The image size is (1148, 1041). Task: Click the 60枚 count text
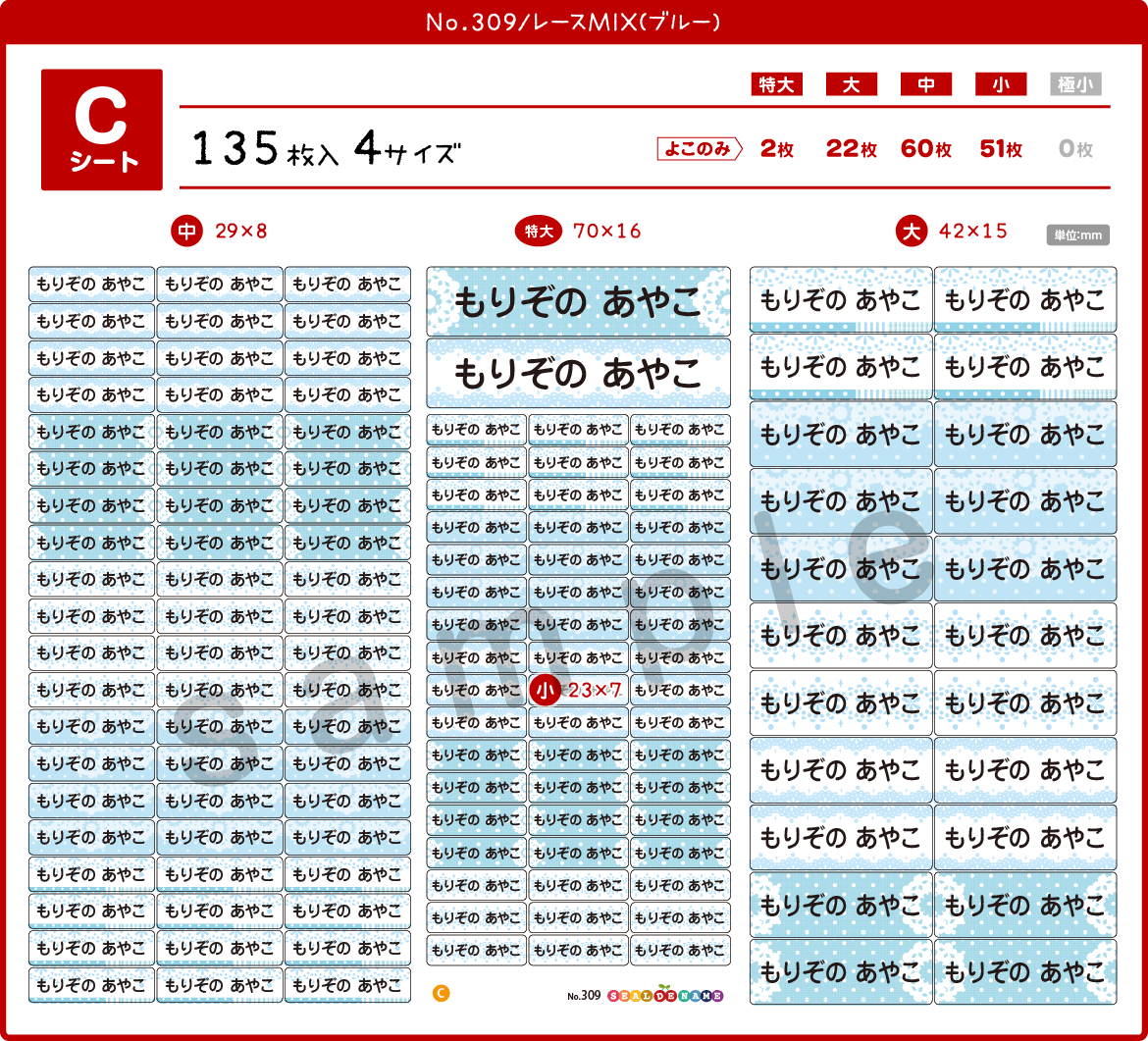(926, 149)
